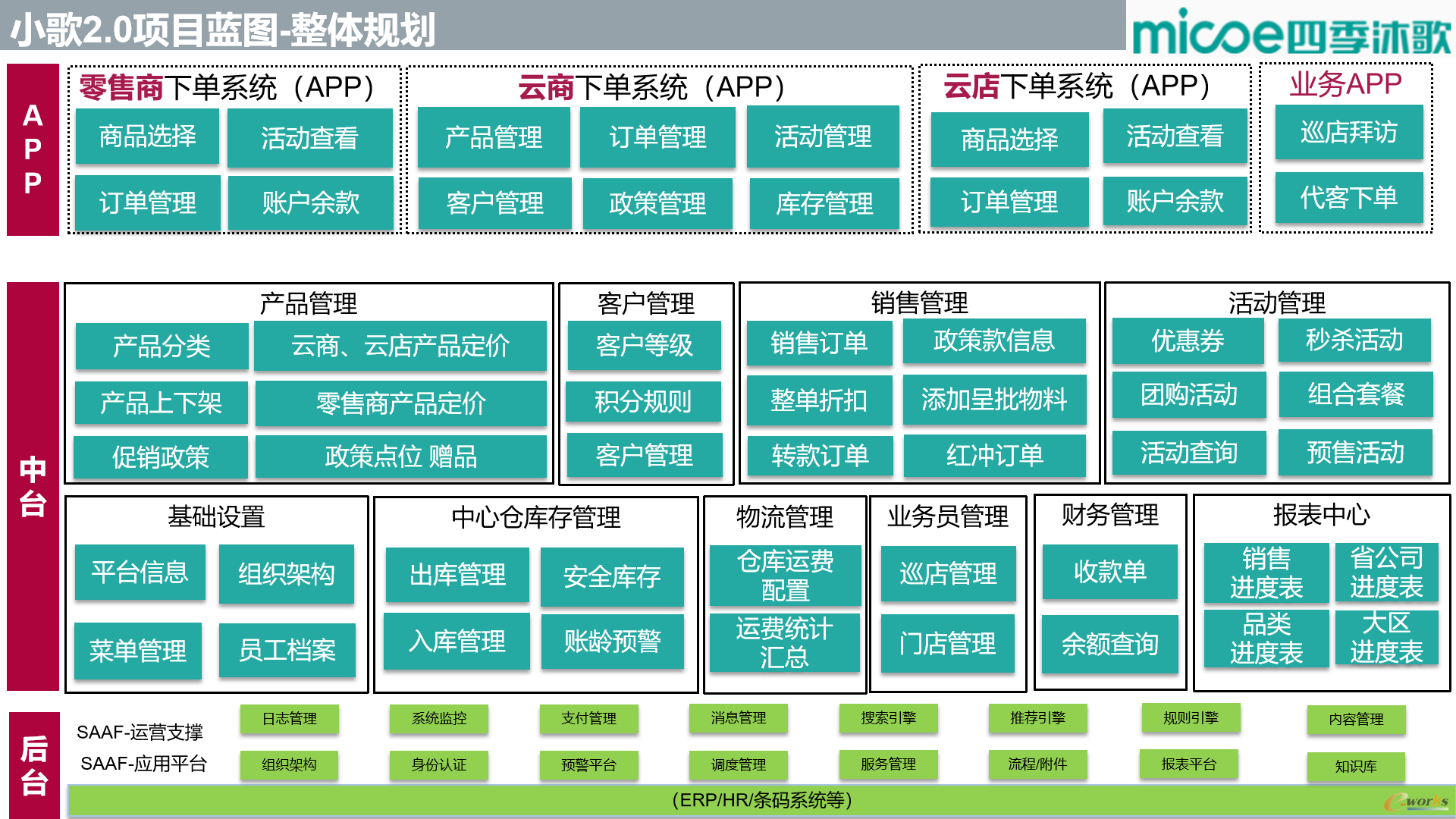This screenshot has height=819, width=1456.
Task: Select 出库管理 tile
Action: click(x=457, y=575)
